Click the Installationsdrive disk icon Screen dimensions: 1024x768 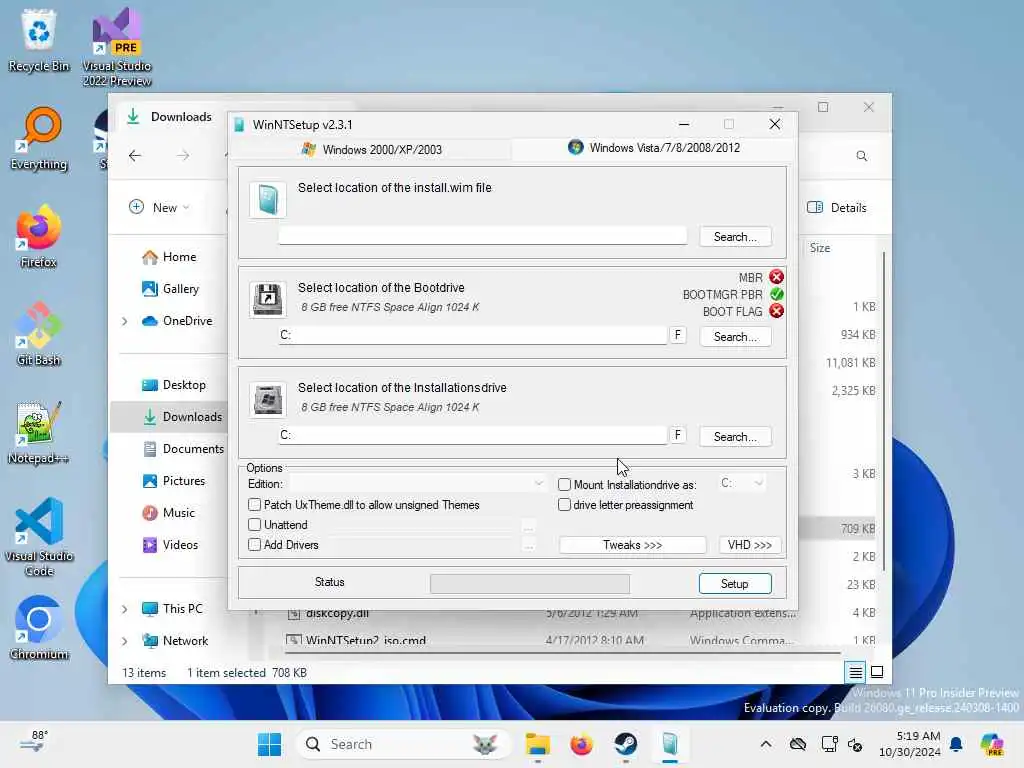(x=268, y=399)
